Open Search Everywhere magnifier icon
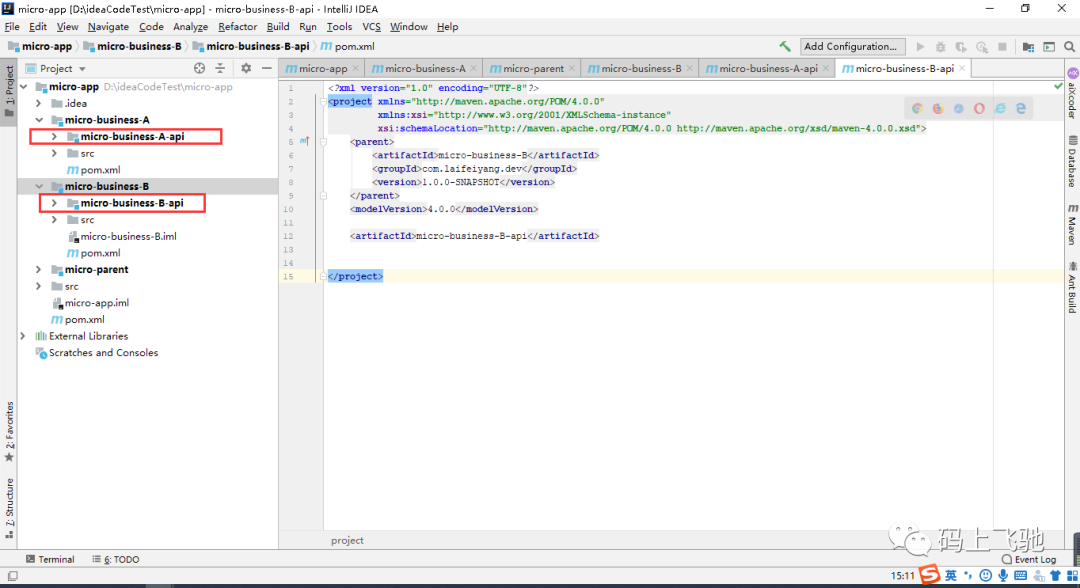The width and height of the screenshot is (1080, 588). click(1069, 46)
